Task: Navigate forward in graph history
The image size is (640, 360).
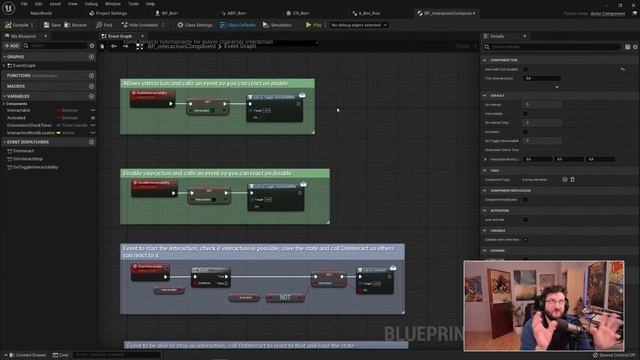Action: 126,47
